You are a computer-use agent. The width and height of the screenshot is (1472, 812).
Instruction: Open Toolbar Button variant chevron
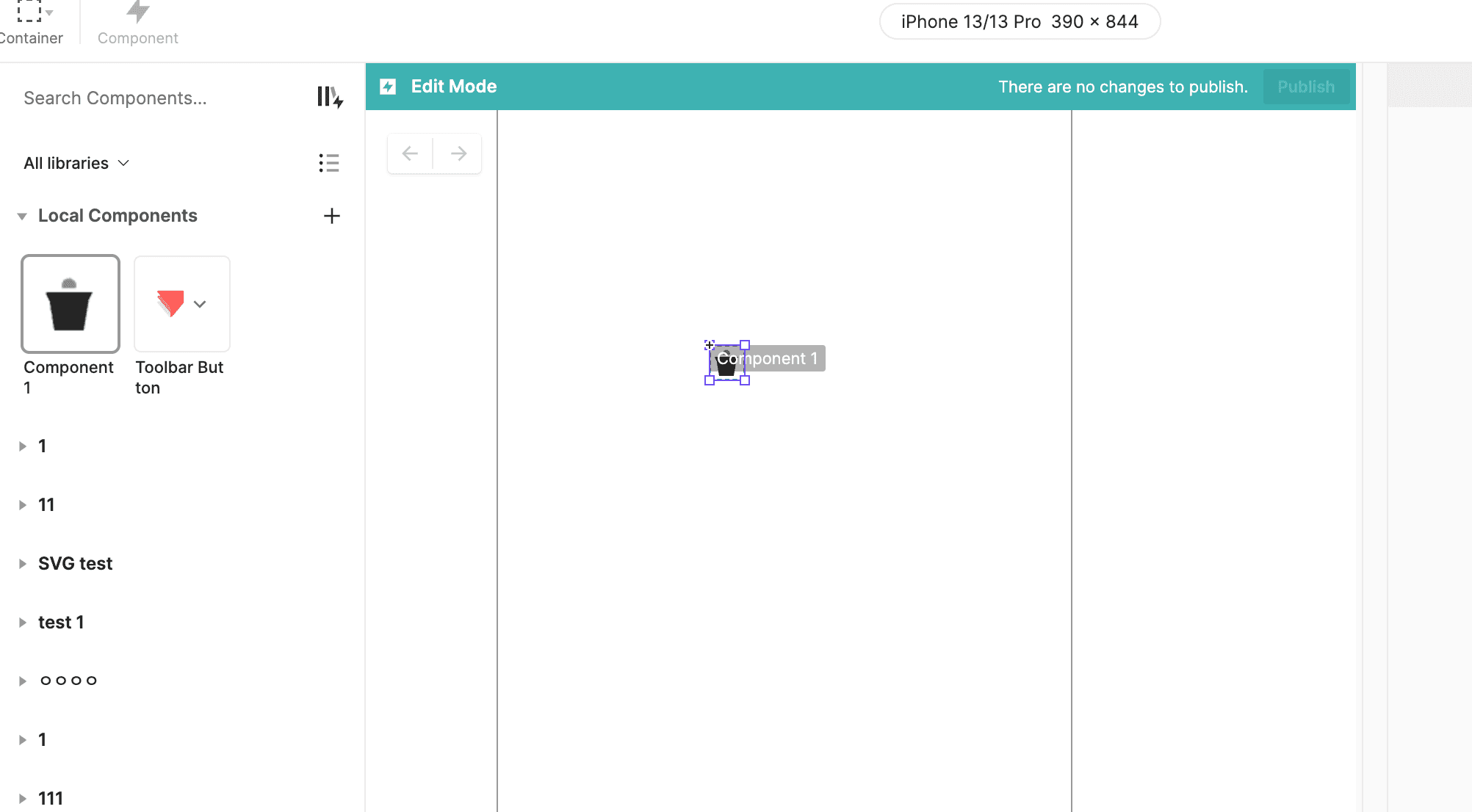click(200, 304)
